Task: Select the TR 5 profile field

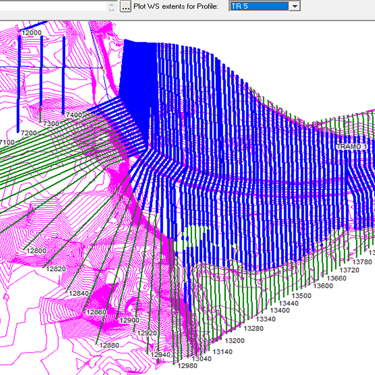Action: [x=259, y=6]
